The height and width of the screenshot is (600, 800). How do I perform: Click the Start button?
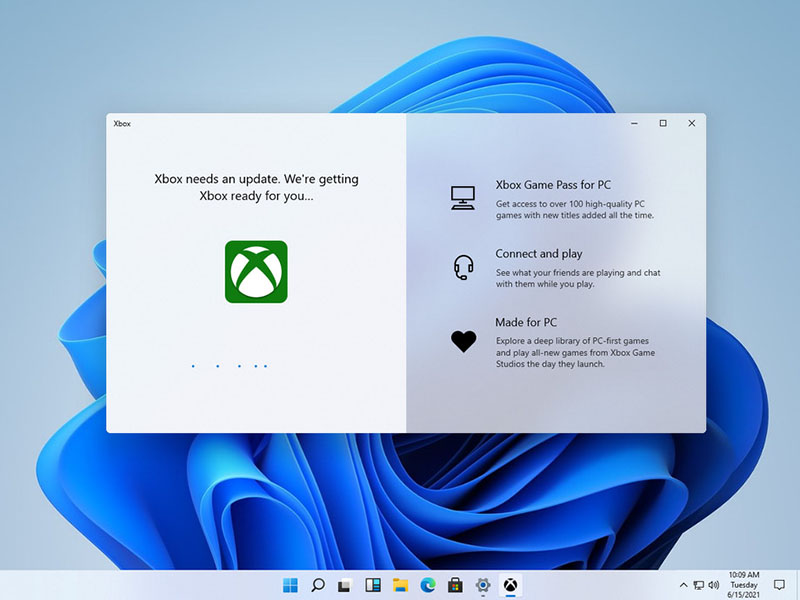[293, 584]
